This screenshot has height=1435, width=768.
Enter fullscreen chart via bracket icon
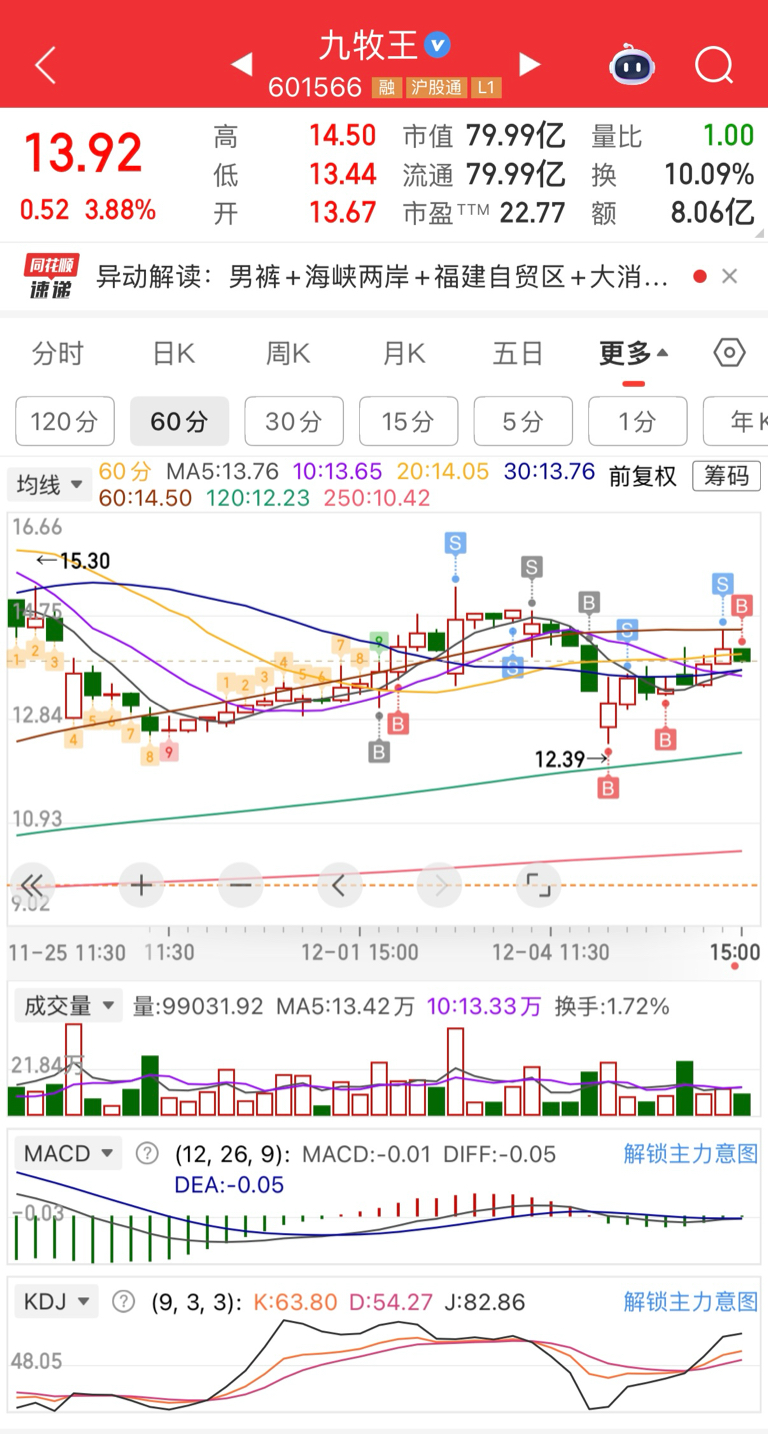click(x=538, y=884)
